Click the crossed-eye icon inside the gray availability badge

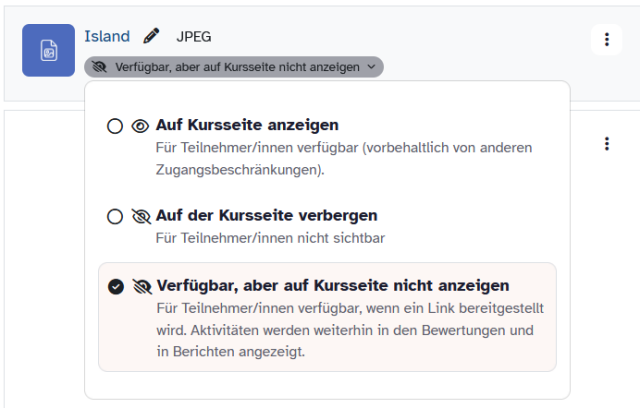[99, 67]
